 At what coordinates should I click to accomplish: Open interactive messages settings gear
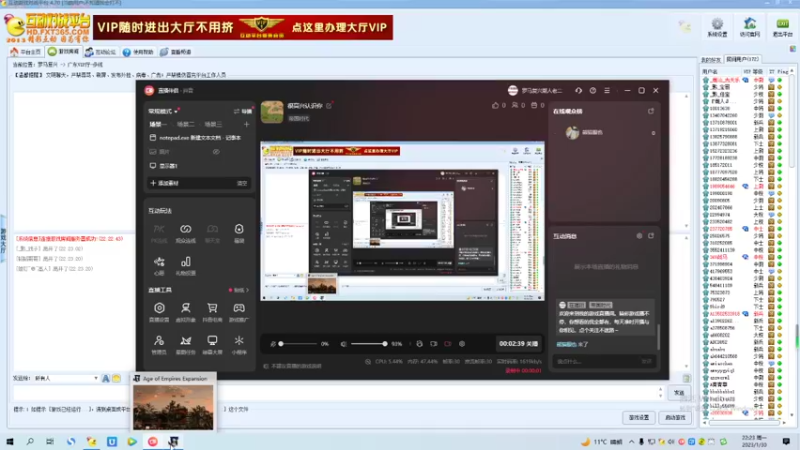pos(639,236)
